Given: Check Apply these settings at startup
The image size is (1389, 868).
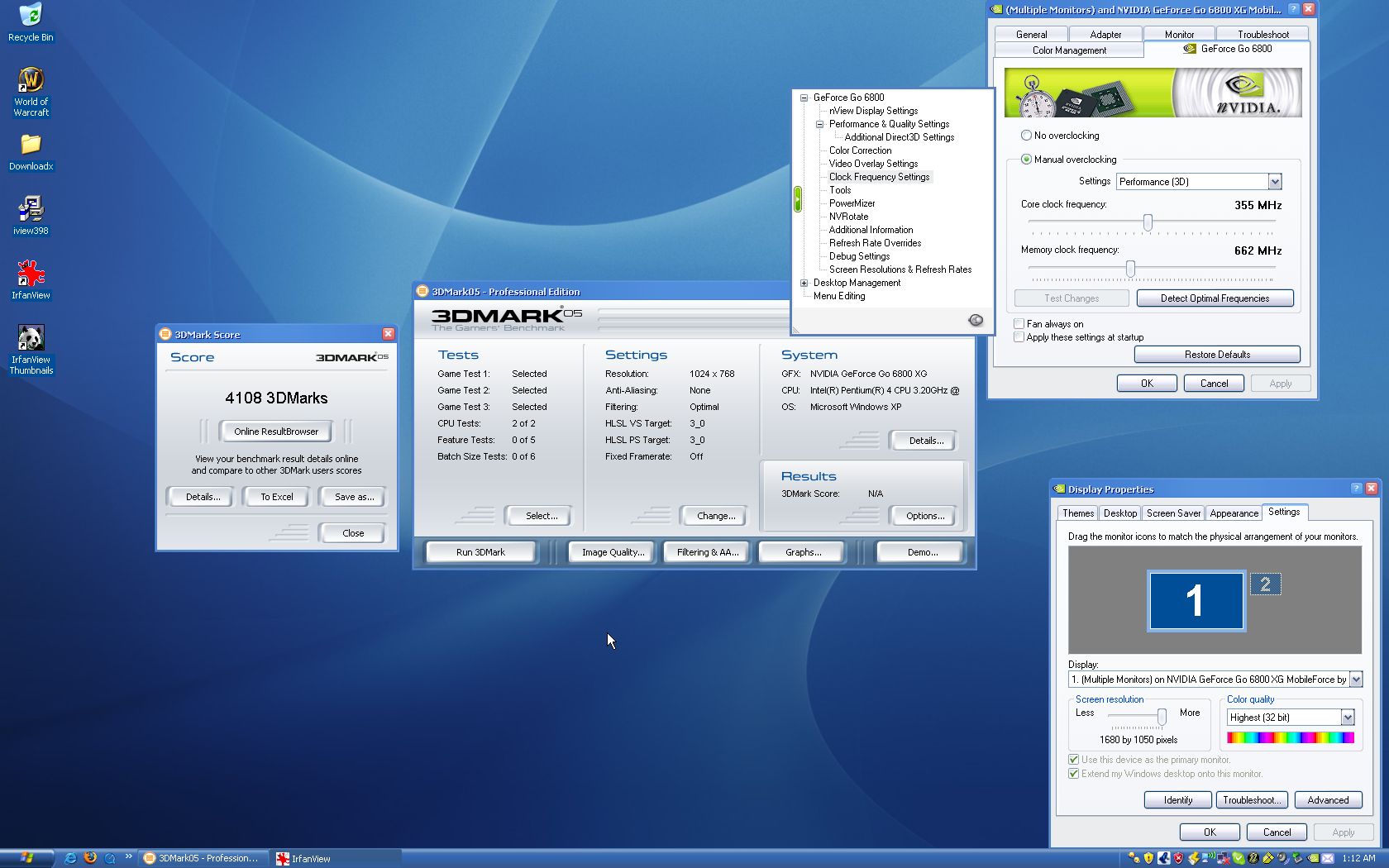Looking at the screenshot, I should point(1019,337).
